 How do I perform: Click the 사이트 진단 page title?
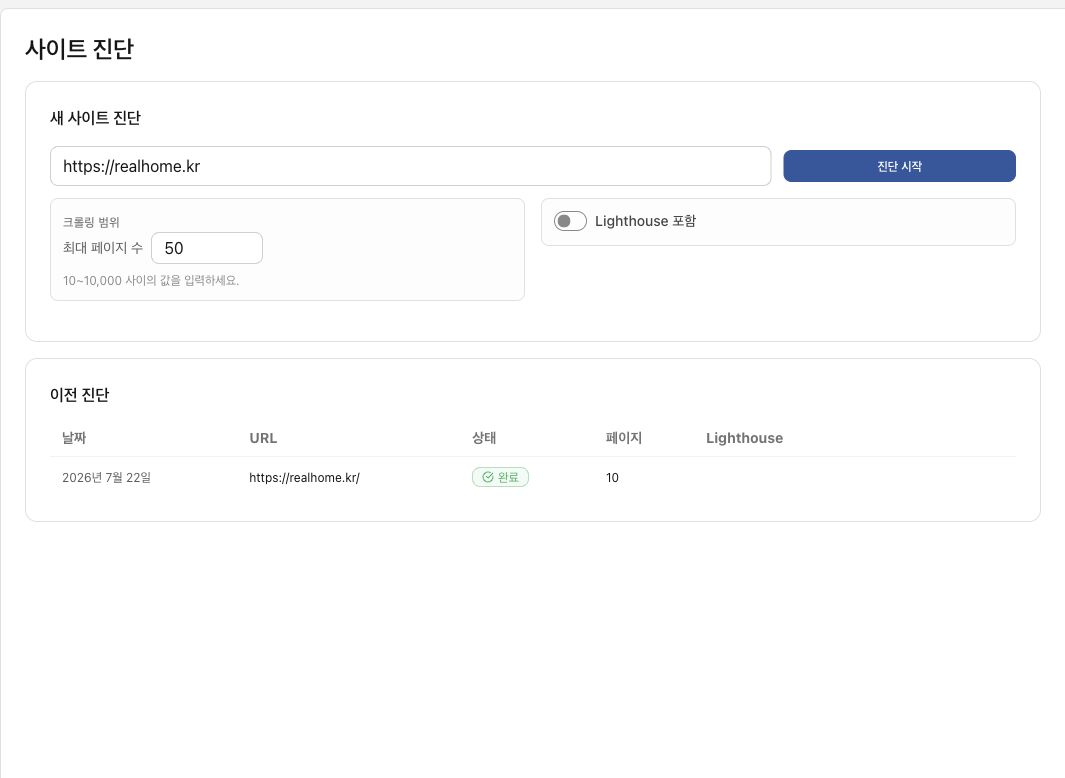(x=79, y=49)
